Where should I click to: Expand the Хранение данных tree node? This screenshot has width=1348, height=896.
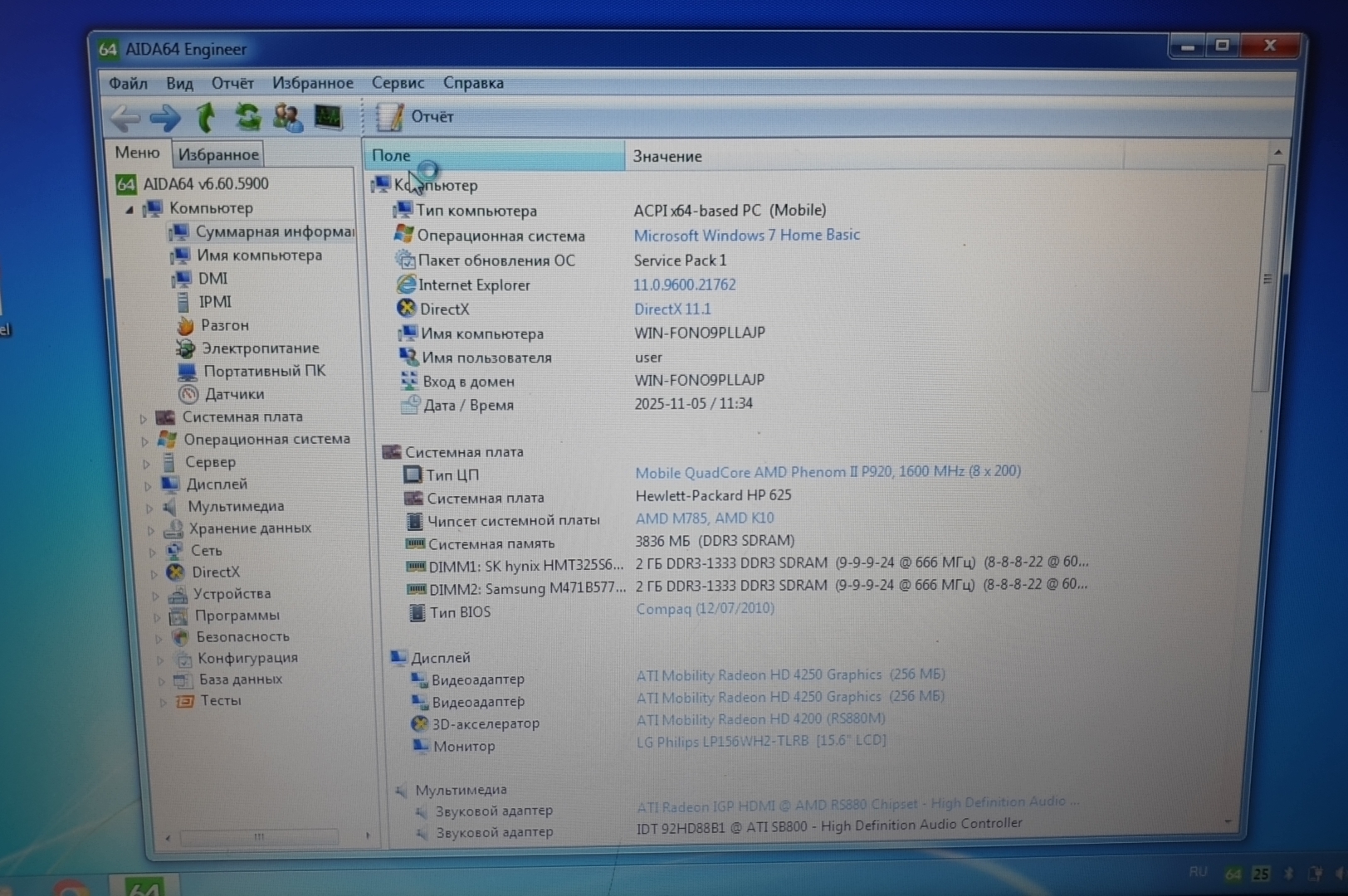click(x=151, y=529)
